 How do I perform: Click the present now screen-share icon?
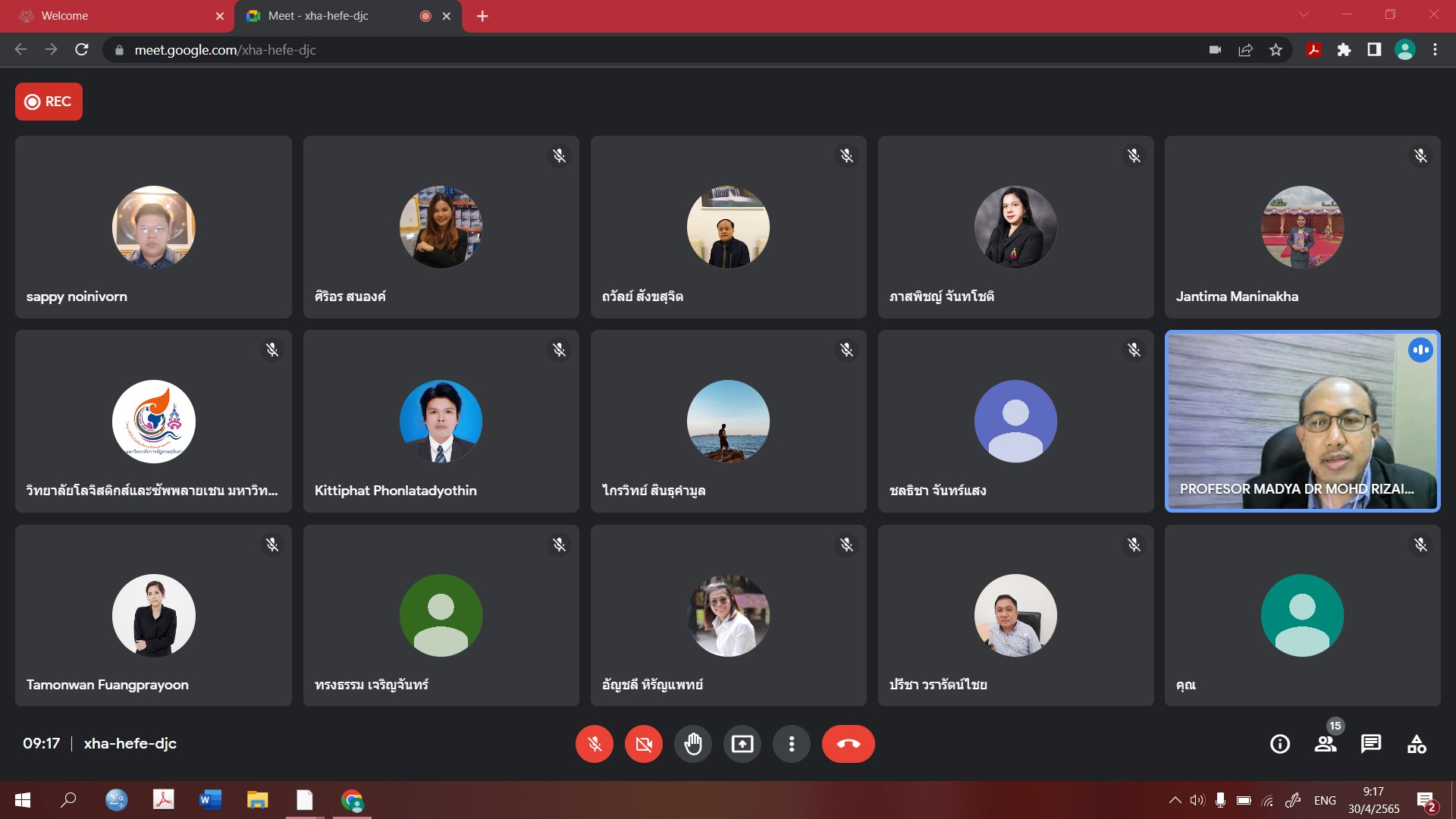pos(742,744)
